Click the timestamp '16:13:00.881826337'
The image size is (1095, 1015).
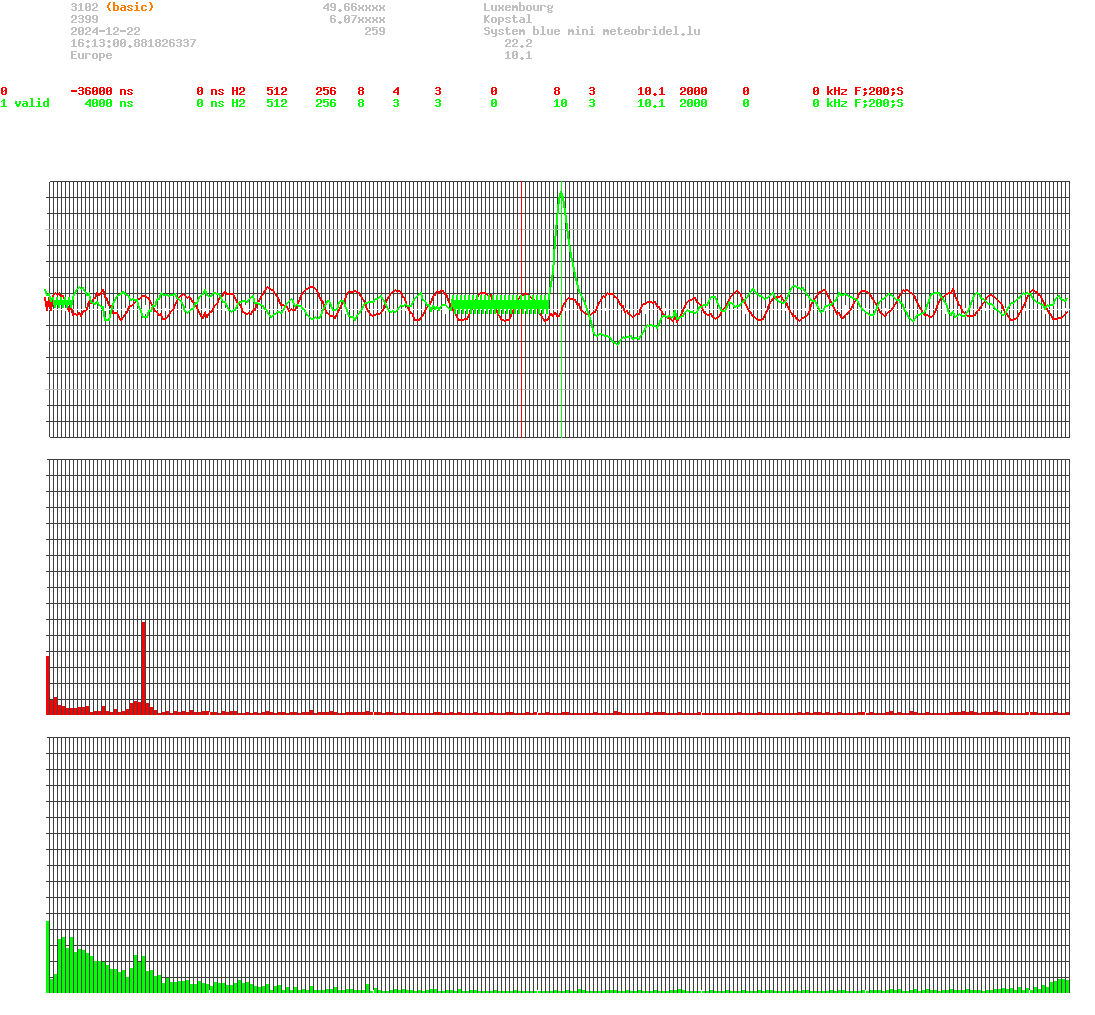[133, 43]
